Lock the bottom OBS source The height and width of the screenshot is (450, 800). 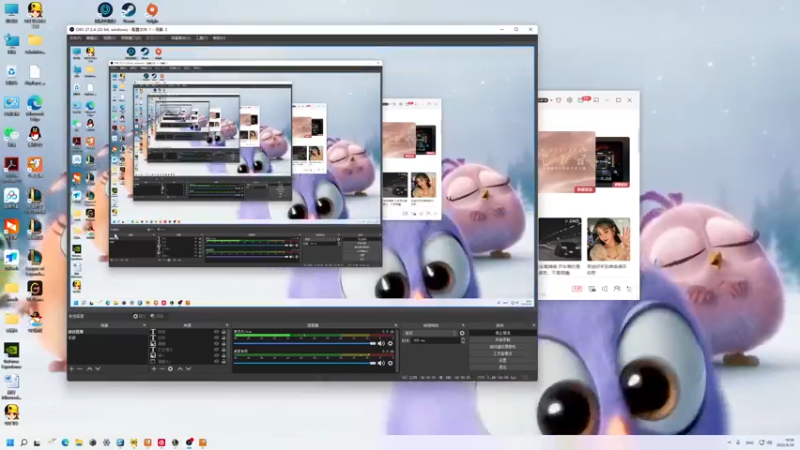223,361
